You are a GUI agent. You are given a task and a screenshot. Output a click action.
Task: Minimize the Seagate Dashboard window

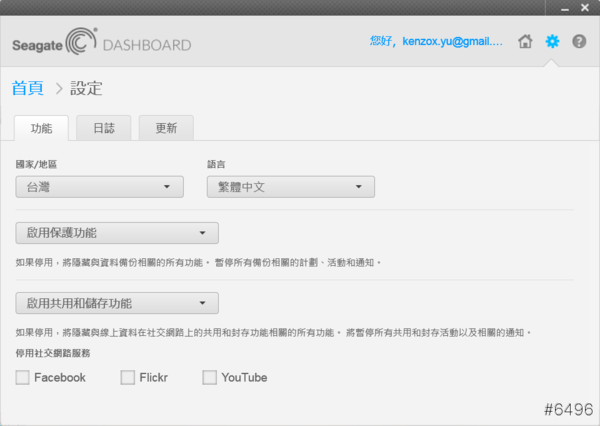tap(565, 8)
